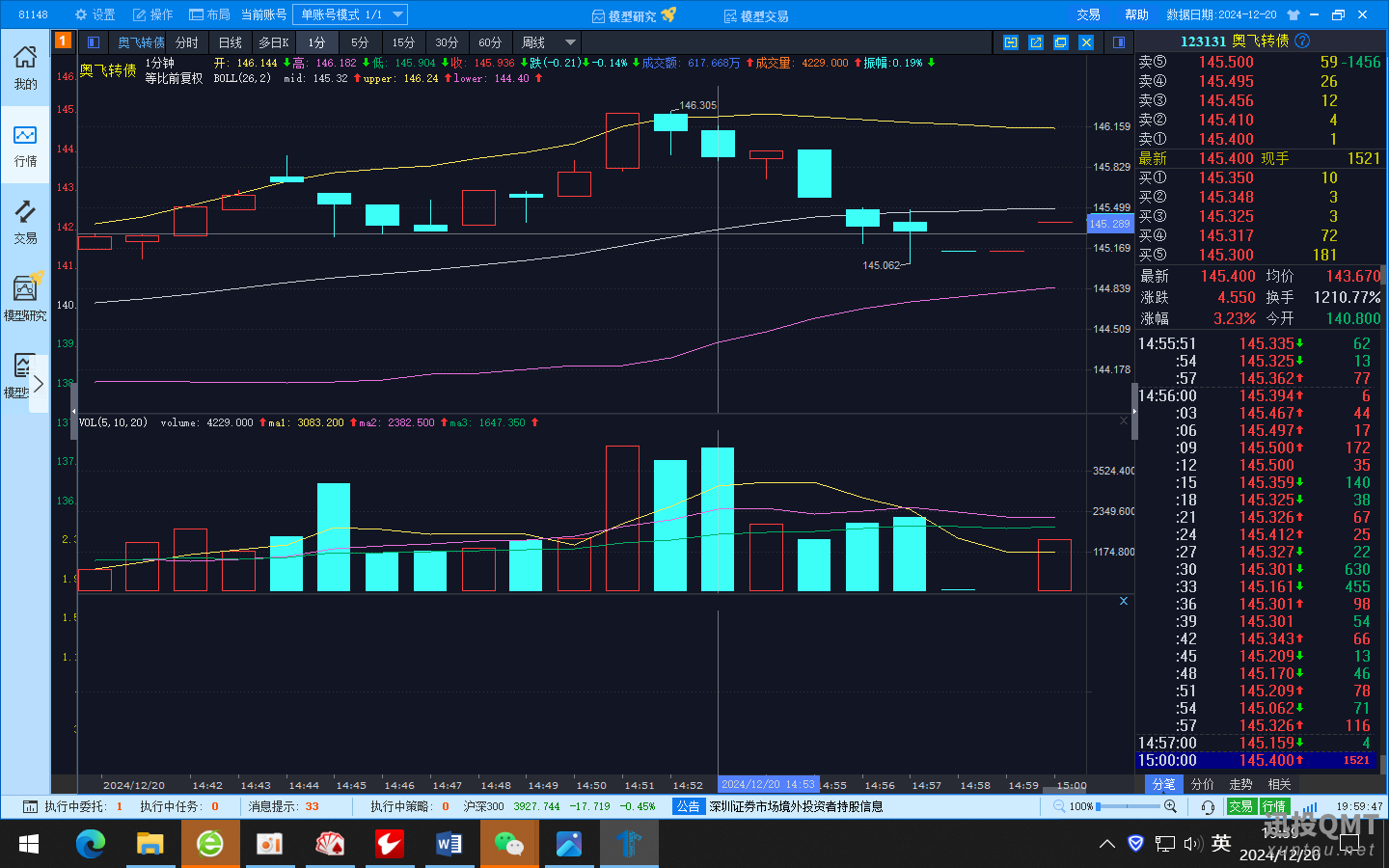The width and height of the screenshot is (1389, 868).
Task: Open 模型研究 in left sidebar
Action: click(25, 297)
